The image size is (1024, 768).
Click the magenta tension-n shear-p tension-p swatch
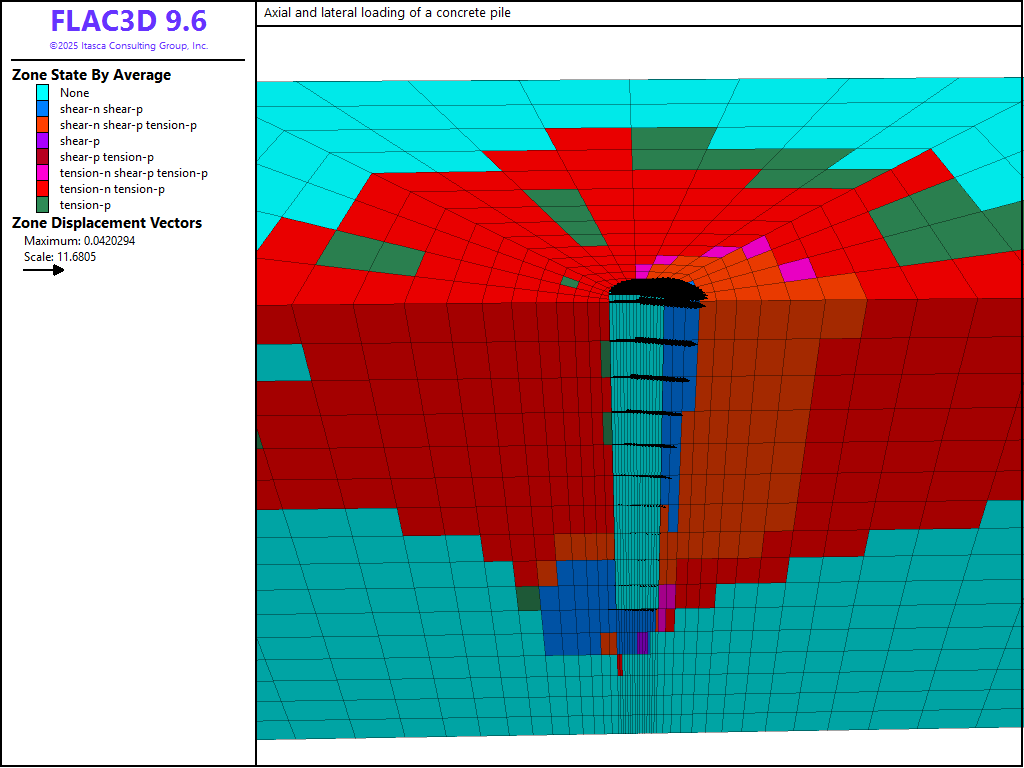[x=42, y=173]
